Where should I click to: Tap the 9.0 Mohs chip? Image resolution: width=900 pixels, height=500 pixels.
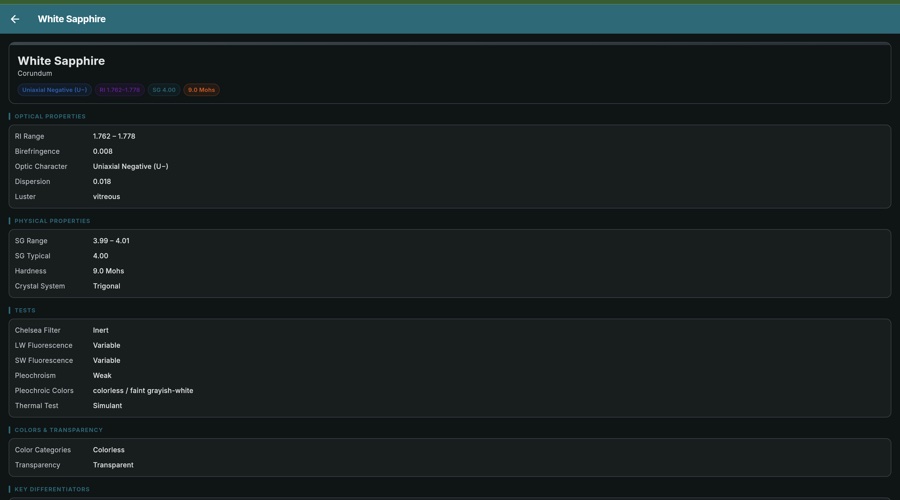point(201,90)
